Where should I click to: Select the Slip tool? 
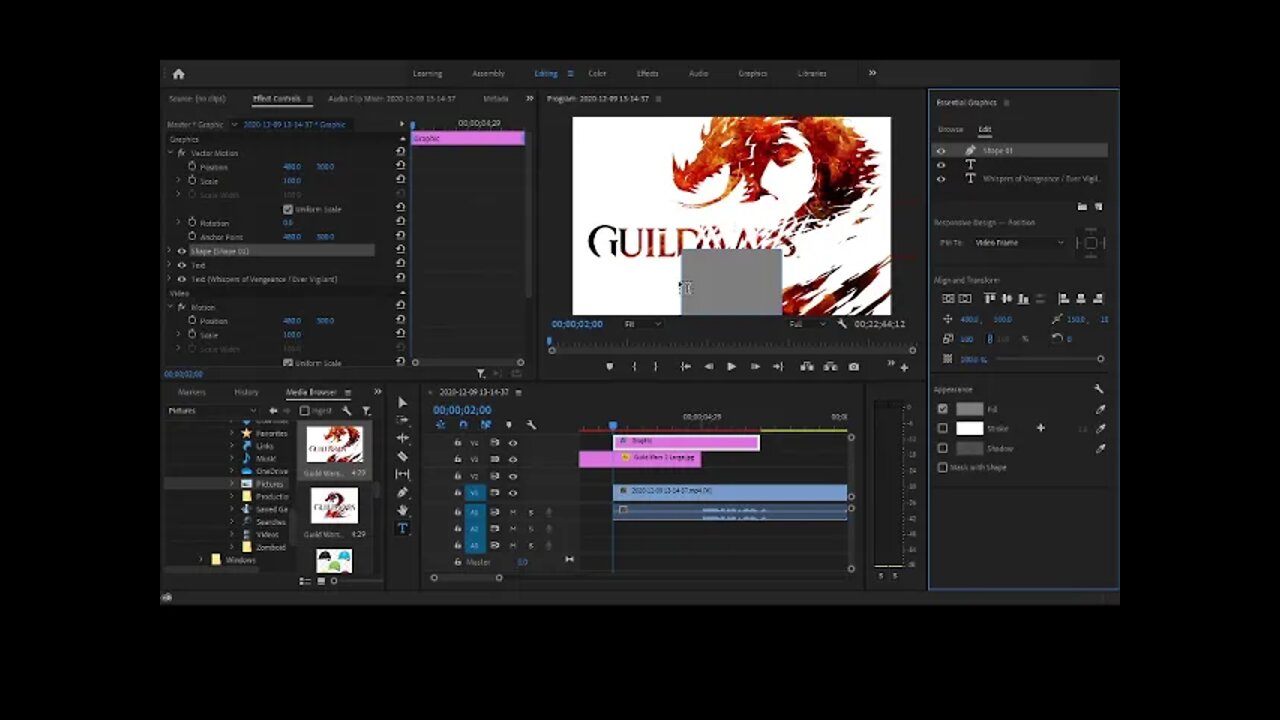(402, 474)
